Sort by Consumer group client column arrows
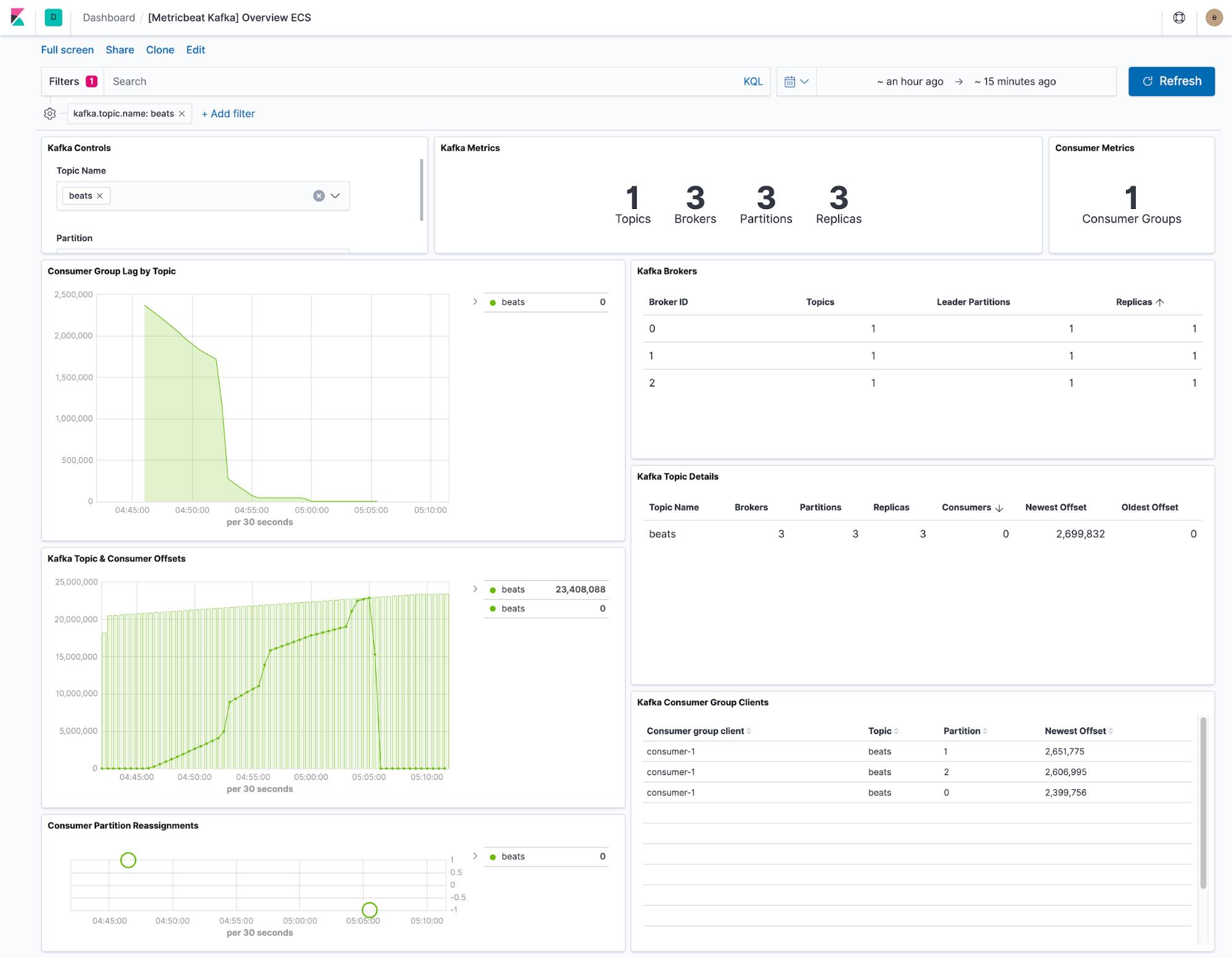Screen dimensions: 1232x958 [x=749, y=731]
